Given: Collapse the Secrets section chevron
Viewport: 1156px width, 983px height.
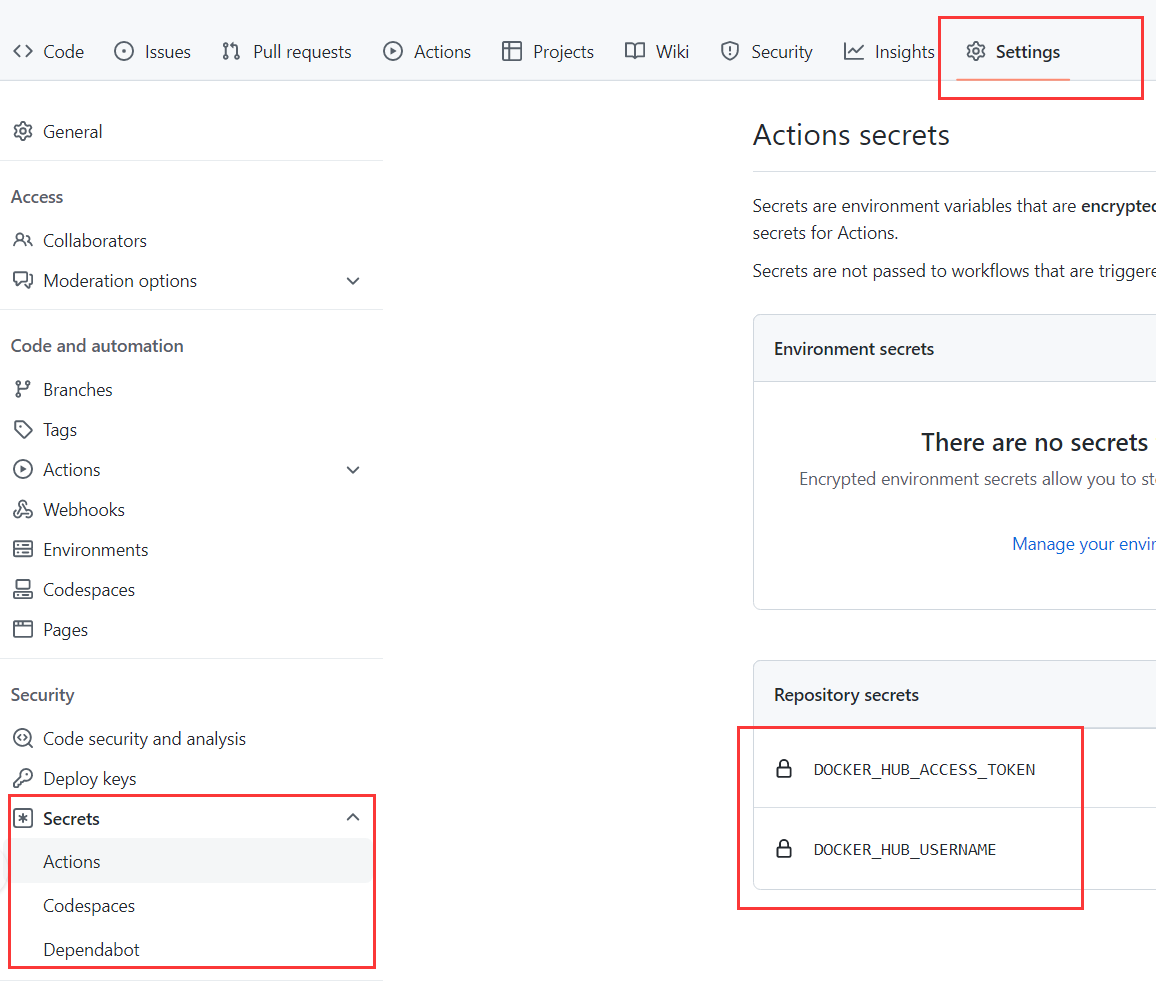Looking at the screenshot, I should 353,818.
